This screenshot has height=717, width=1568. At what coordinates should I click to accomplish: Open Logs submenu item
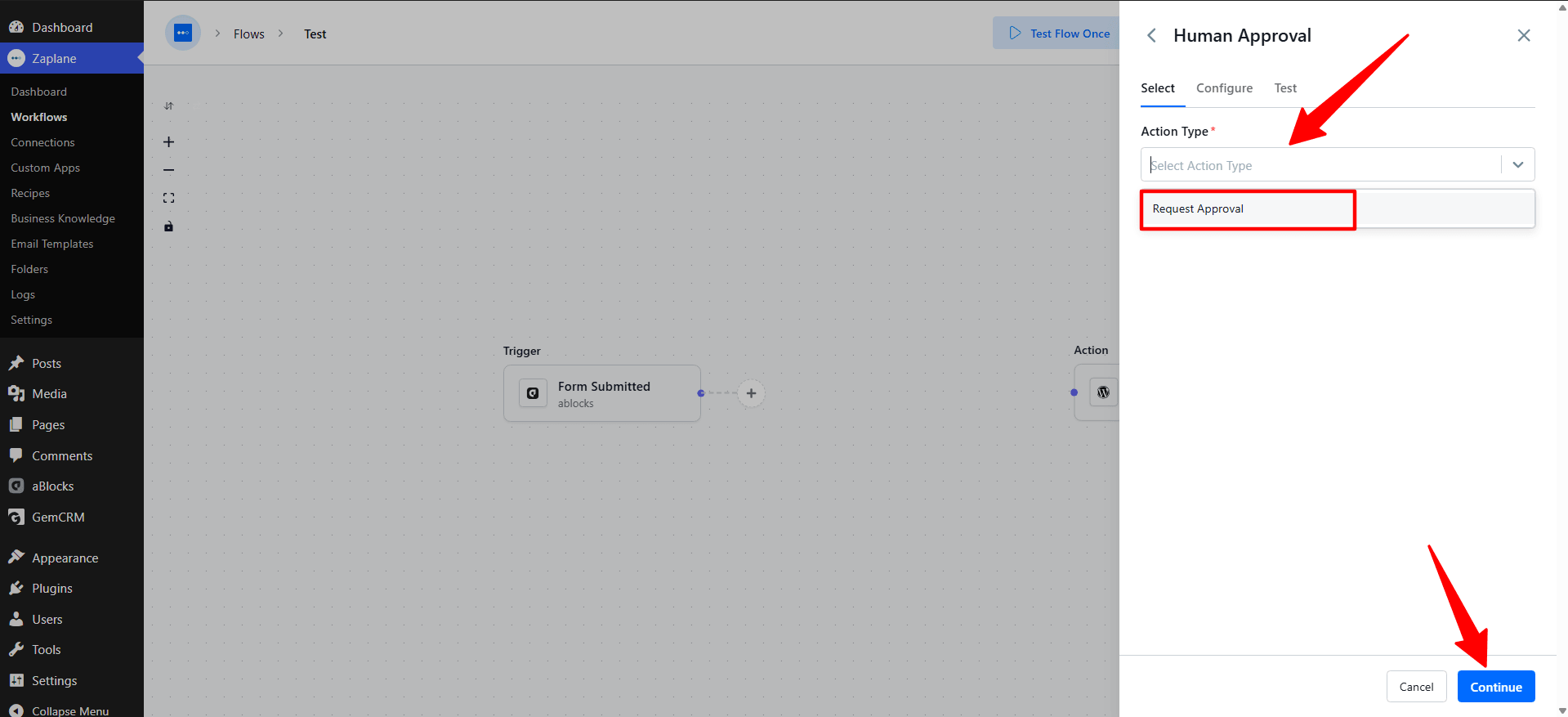tap(23, 294)
